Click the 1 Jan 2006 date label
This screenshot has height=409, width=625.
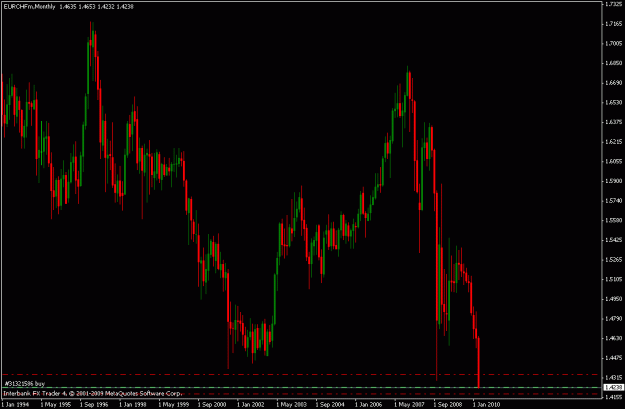[369, 405]
